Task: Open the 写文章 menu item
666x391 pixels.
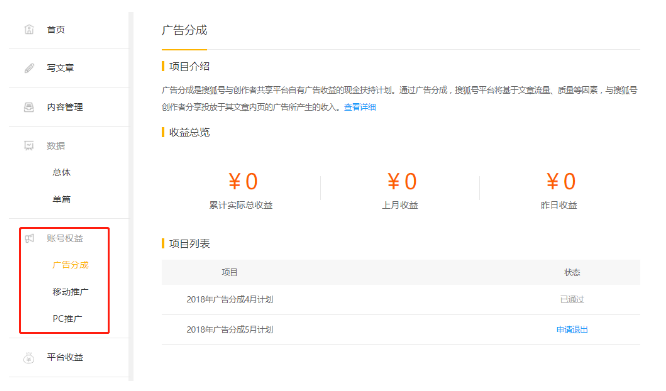Action: click(x=60, y=68)
